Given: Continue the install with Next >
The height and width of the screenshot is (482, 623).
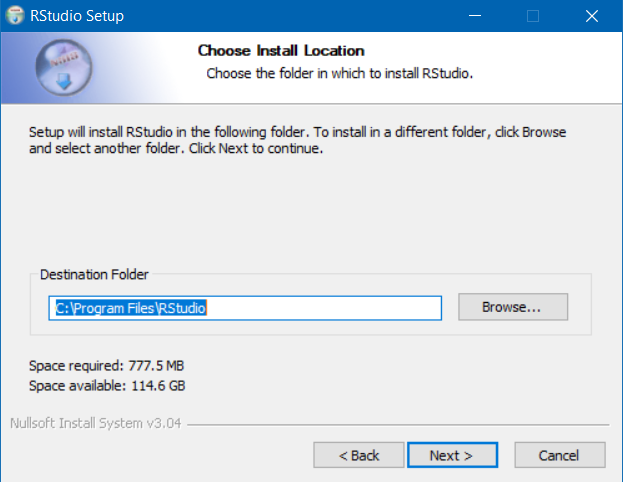Looking at the screenshot, I should (x=452, y=455).
